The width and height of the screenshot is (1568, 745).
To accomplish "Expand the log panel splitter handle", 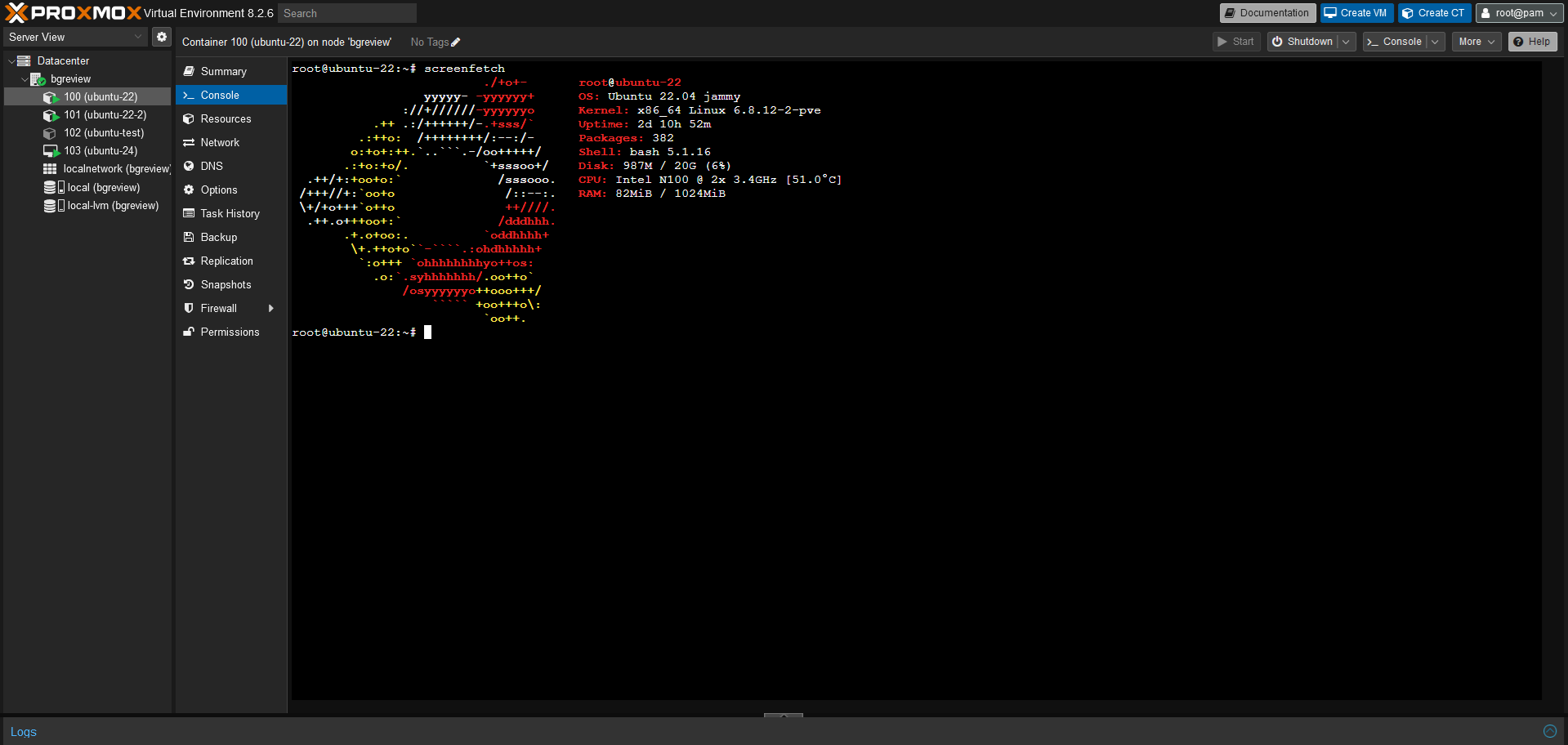I will coord(784,715).
